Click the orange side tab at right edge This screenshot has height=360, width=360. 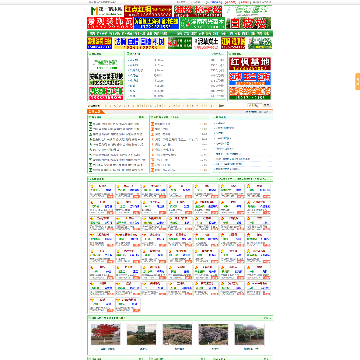coord(357,81)
